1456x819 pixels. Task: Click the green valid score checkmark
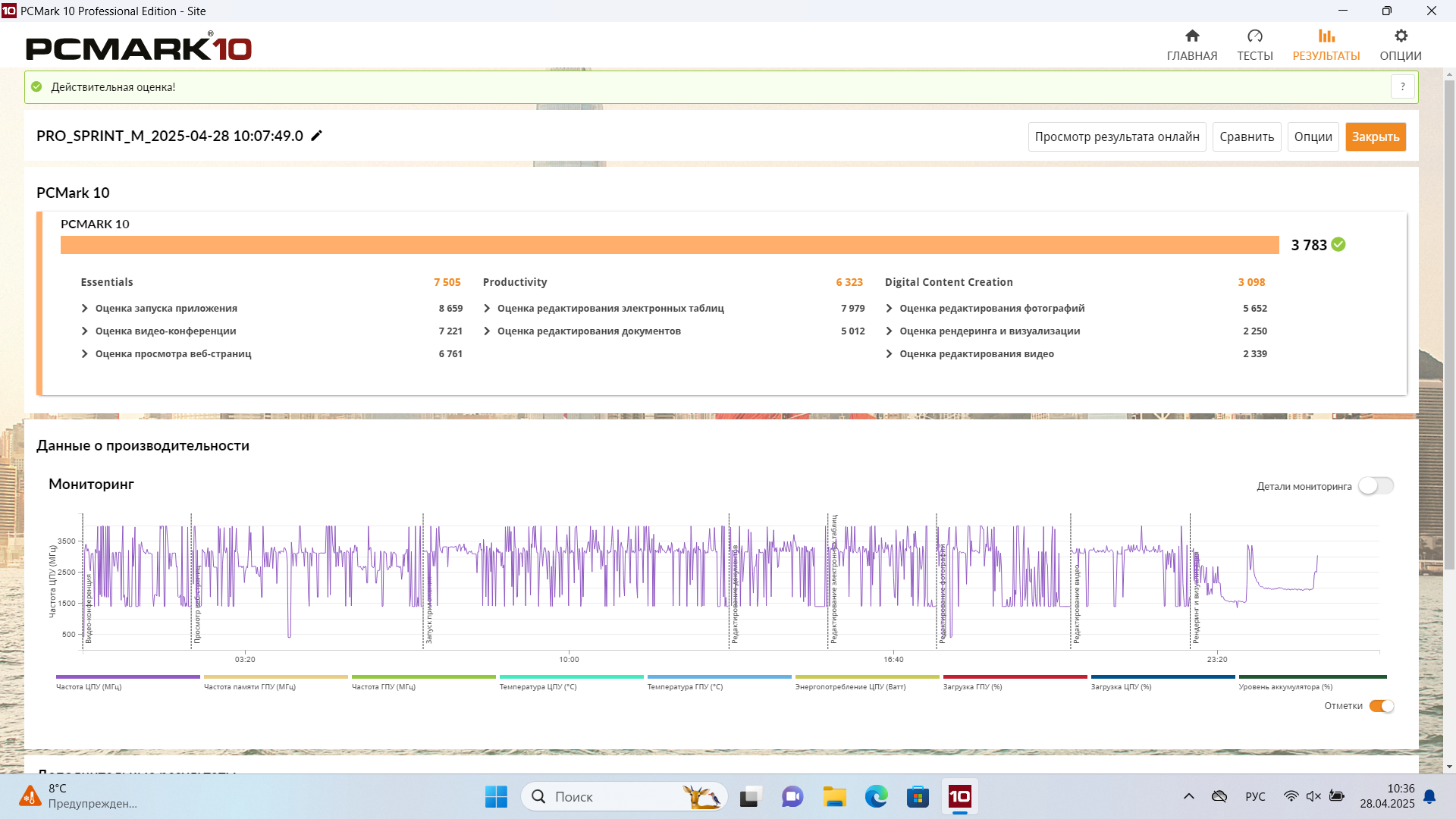[x=1338, y=244]
